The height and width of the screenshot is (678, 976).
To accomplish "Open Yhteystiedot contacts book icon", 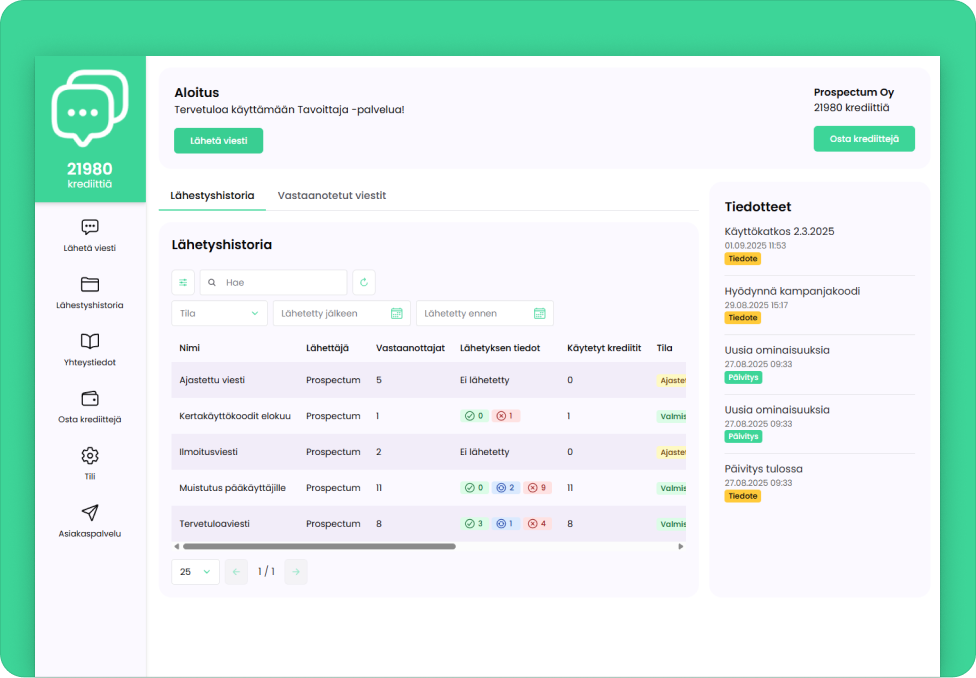I will 89,343.
